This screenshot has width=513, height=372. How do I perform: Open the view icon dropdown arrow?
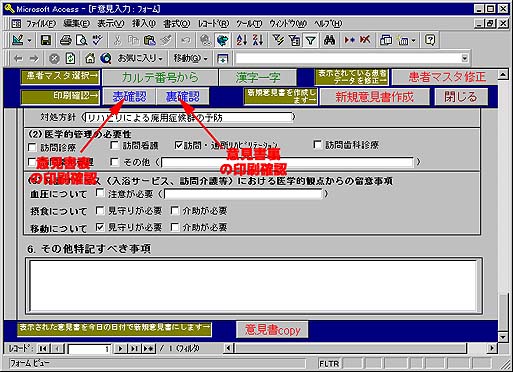tap(29, 41)
